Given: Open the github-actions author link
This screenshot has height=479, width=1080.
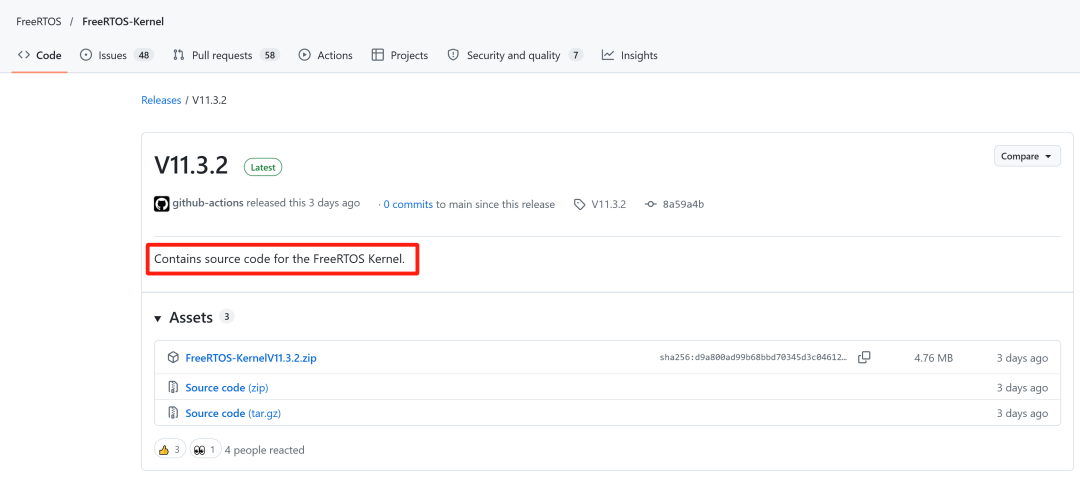Looking at the screenshot, I should click(x=207, y=203).
